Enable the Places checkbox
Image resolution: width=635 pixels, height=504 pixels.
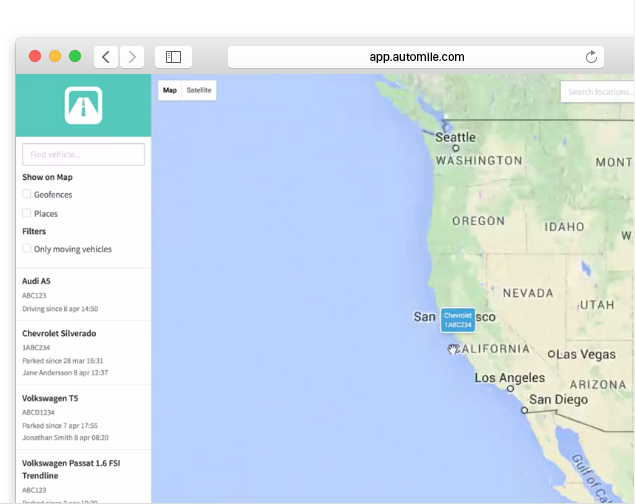click(27, 214)
